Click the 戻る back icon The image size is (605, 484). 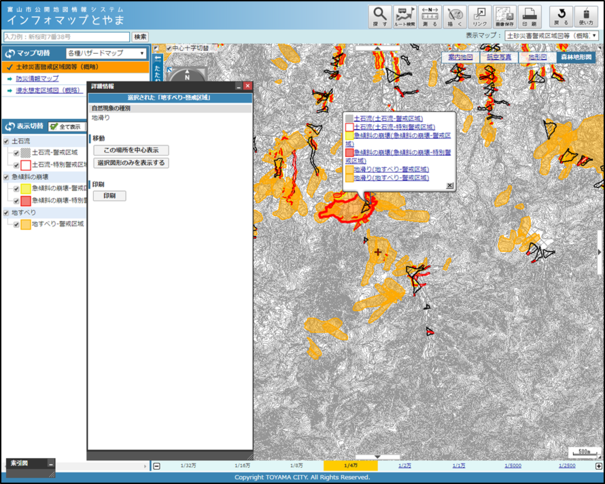(561, 17)
